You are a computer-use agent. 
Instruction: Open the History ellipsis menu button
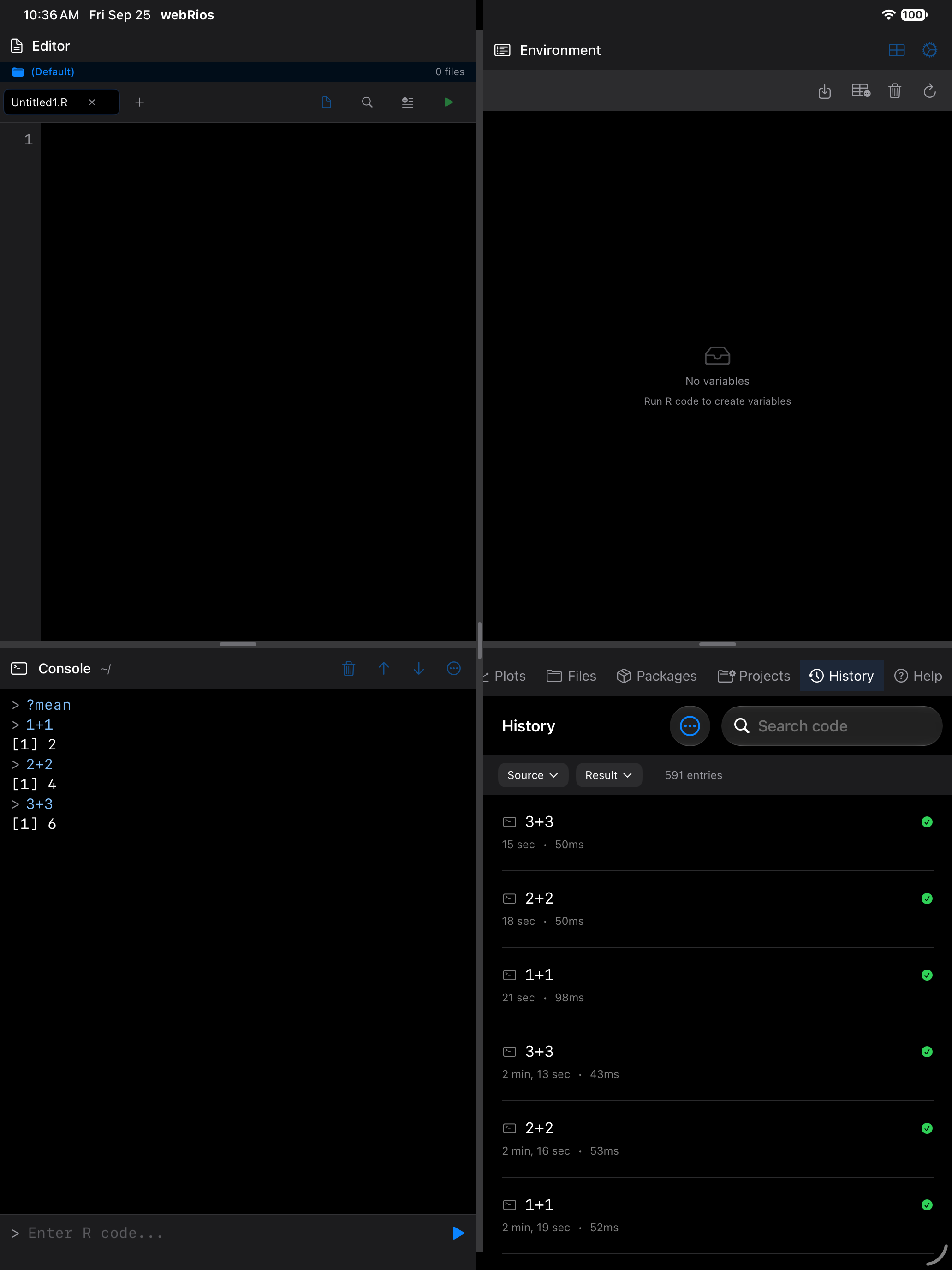click(690, 726)
